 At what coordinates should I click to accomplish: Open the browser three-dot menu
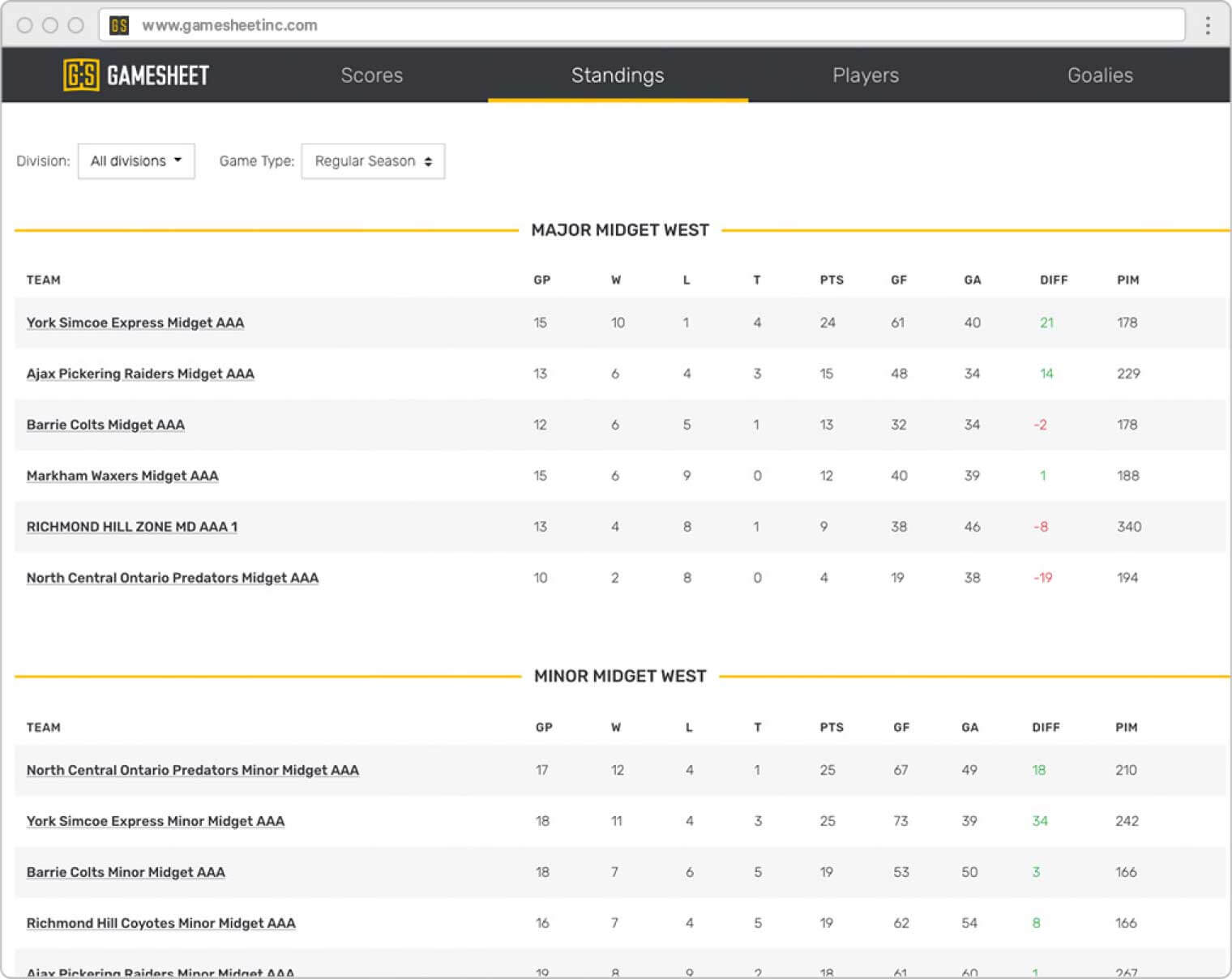(1208, 25)
